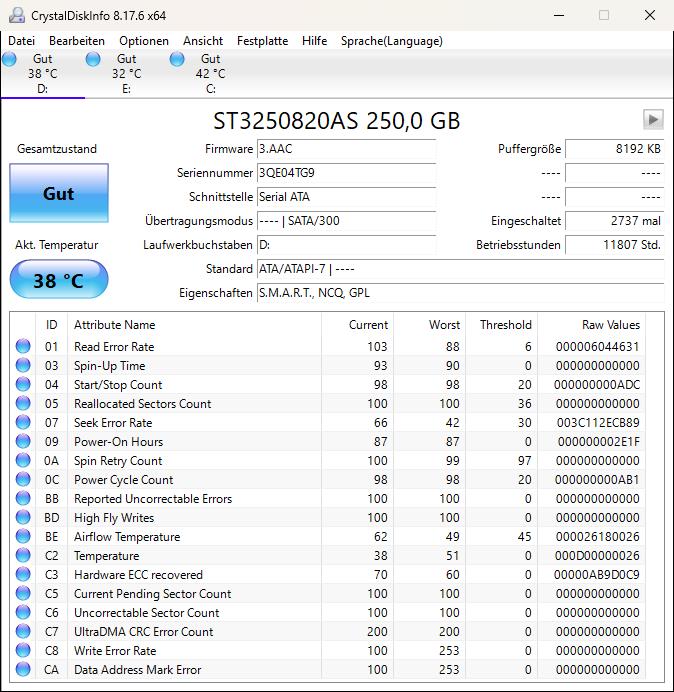
Task: Click the Laufwerkbuchstaben field D:
Action: click(346, 245)
